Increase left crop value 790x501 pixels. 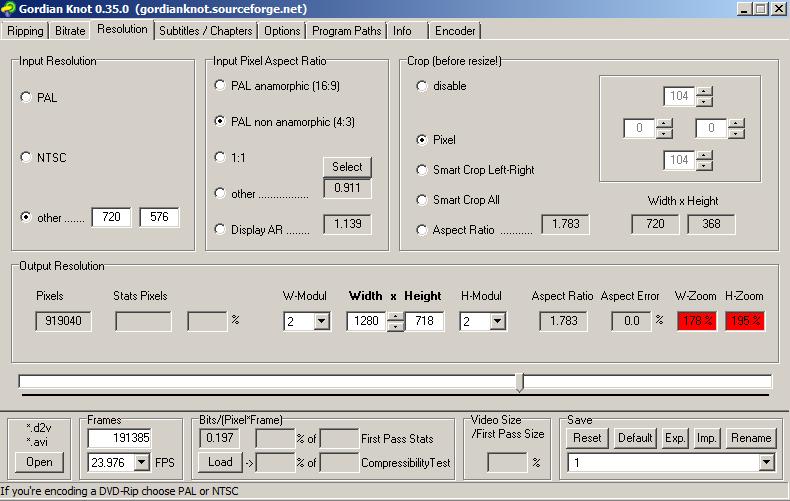tap(664, 123)
